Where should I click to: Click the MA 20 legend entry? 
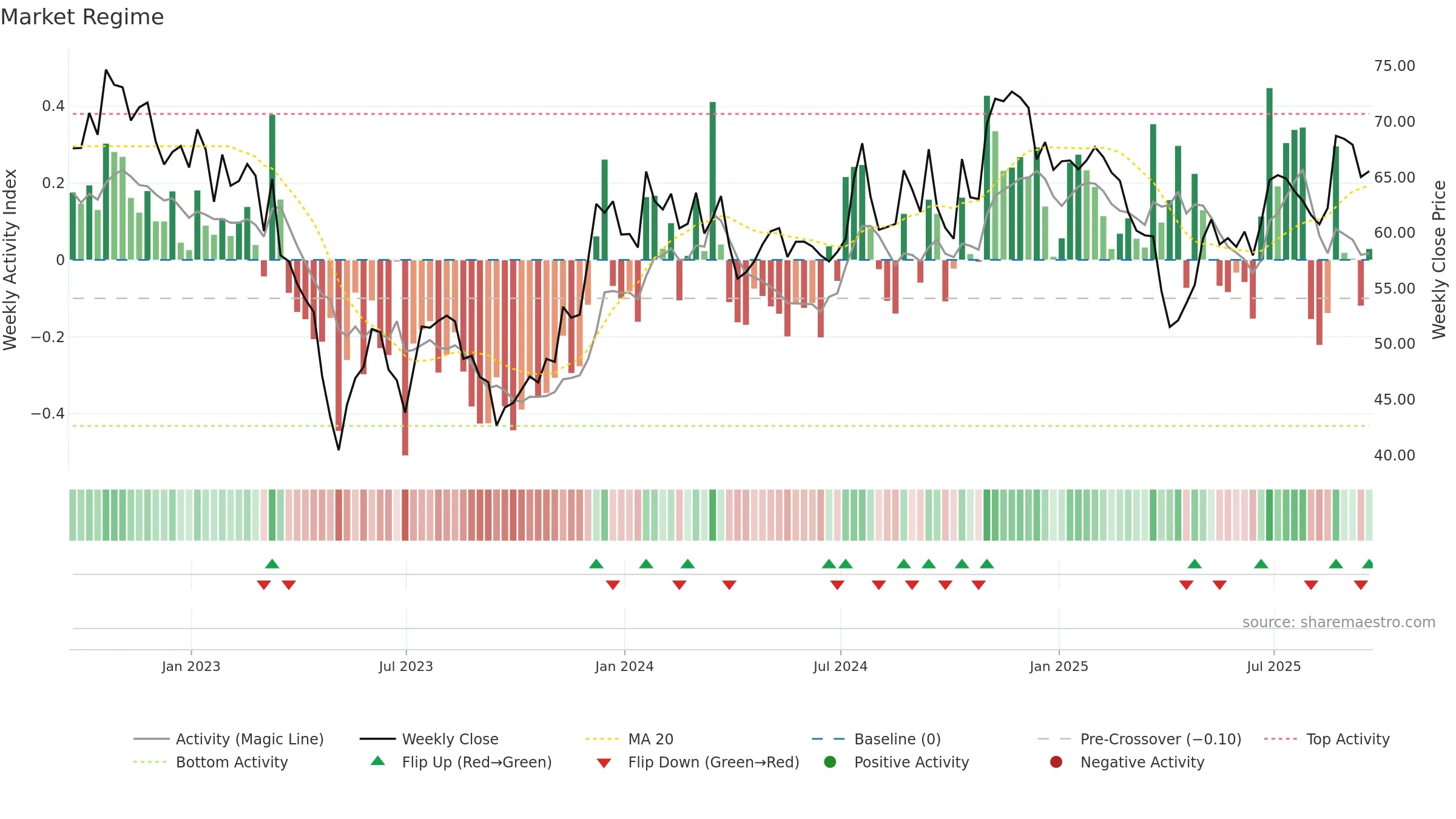click(629, 739)
